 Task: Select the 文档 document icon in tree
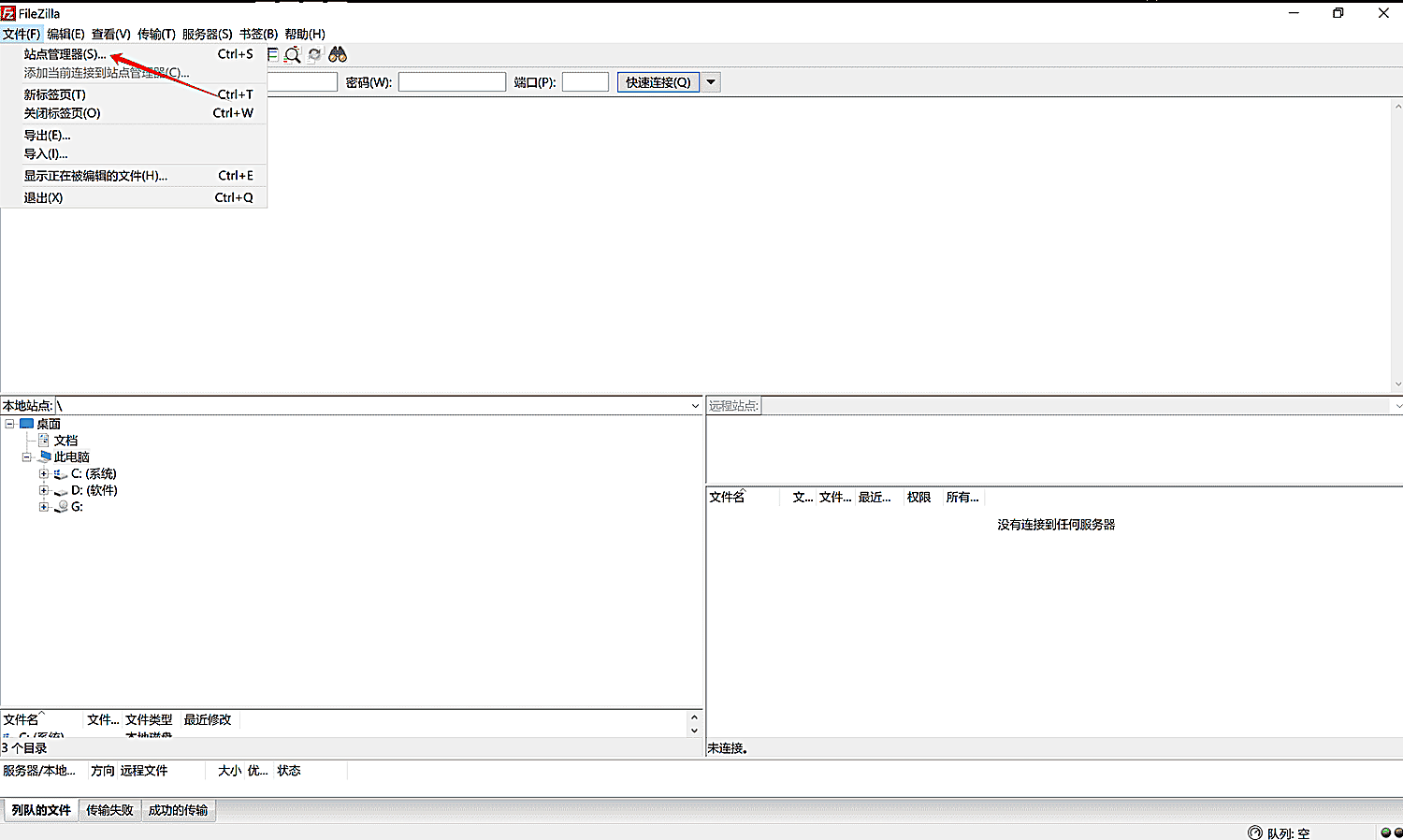click(x=43, y=441)
